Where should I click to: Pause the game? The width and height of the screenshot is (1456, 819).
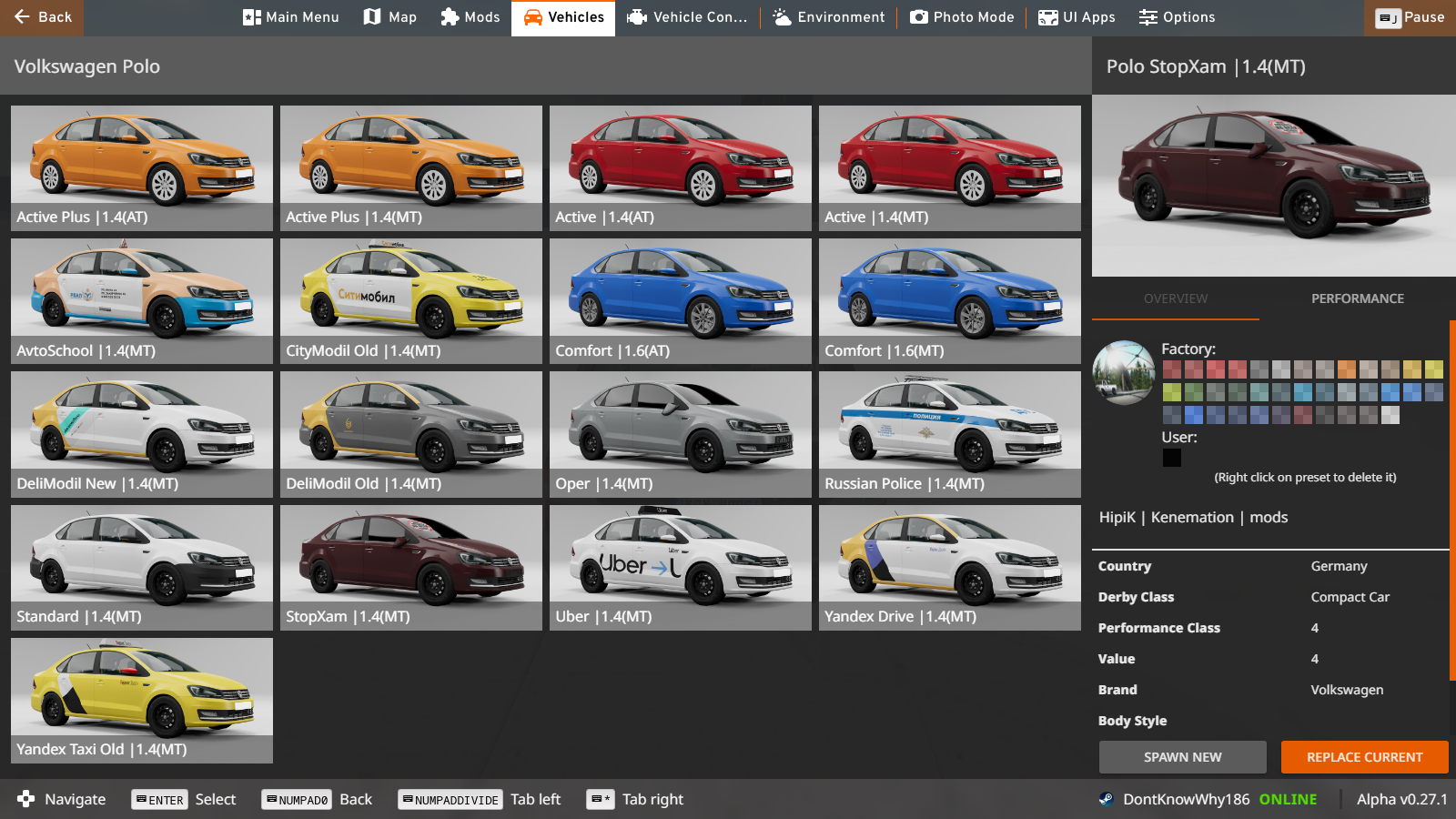1410,17
